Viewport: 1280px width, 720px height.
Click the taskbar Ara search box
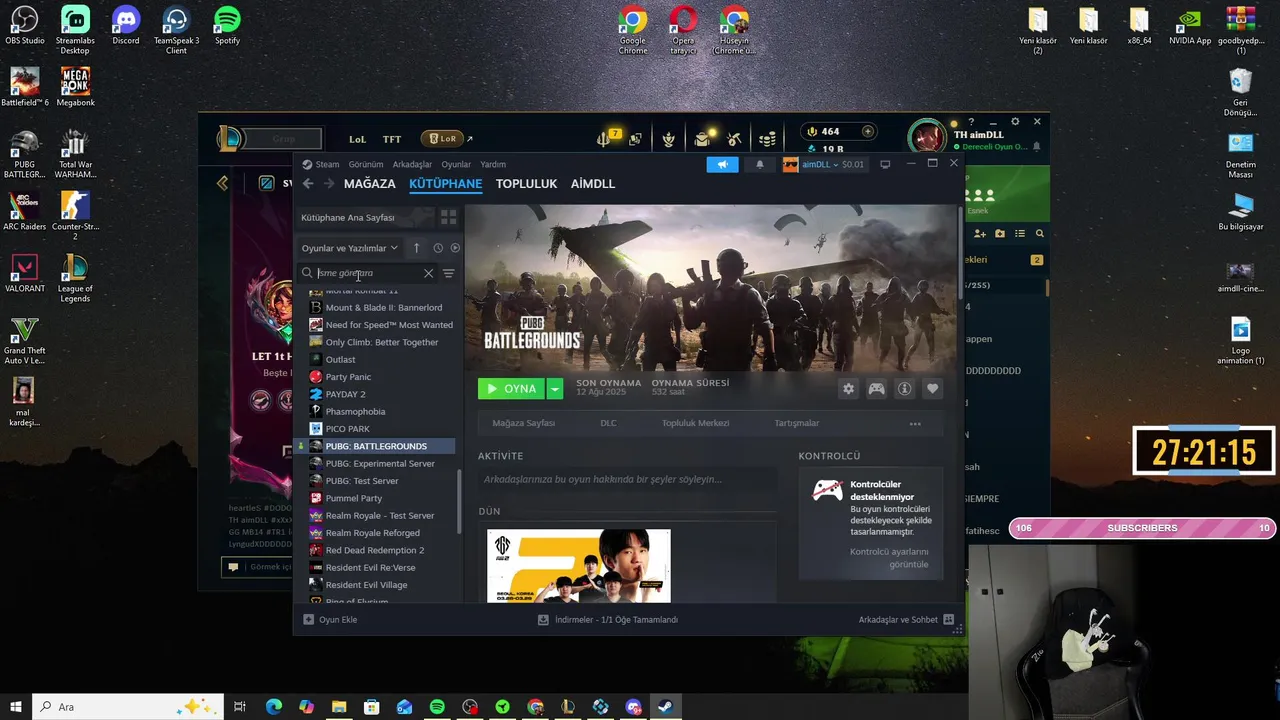tap(128, 707)
